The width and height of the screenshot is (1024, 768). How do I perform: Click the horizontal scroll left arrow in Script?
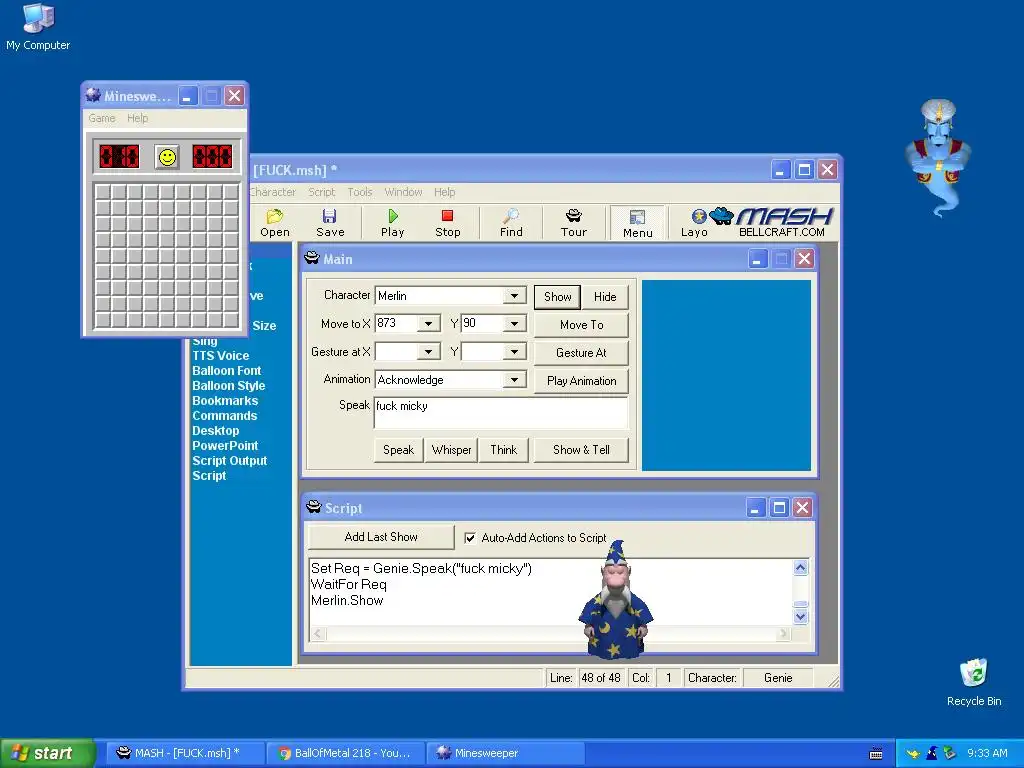[318, 633]
